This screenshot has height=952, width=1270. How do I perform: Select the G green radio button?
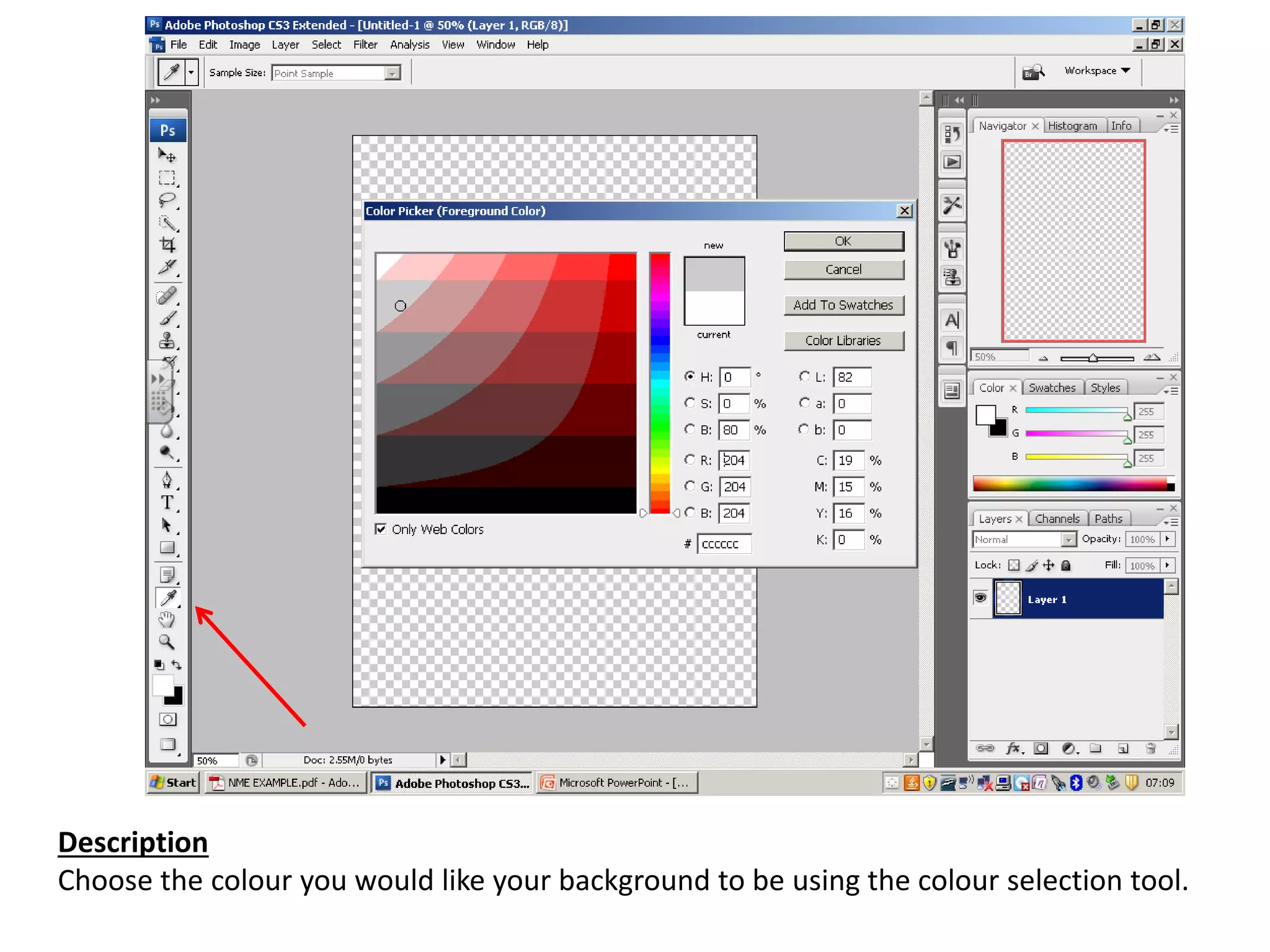point(689,486)
